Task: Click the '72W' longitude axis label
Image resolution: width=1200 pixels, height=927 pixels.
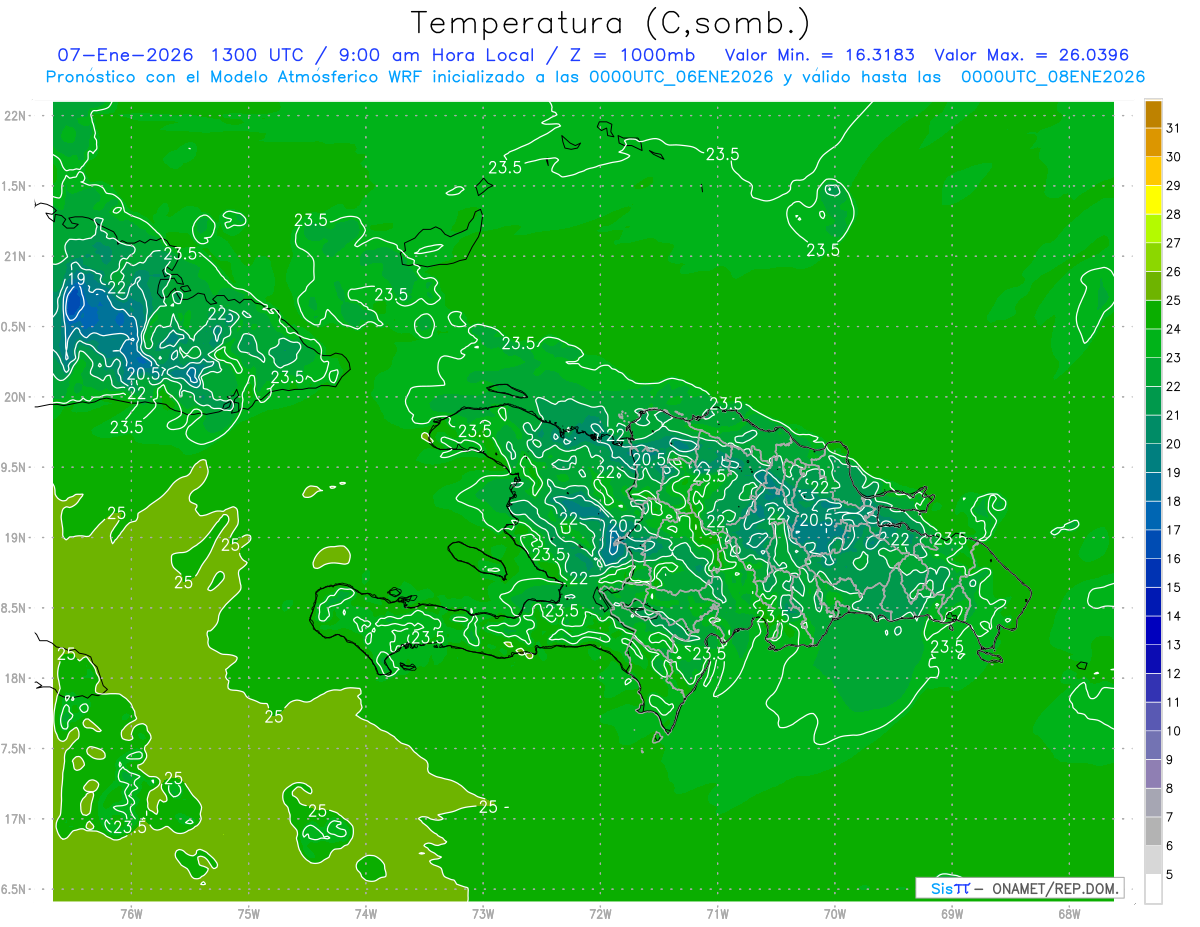Action: click(601, 914)
